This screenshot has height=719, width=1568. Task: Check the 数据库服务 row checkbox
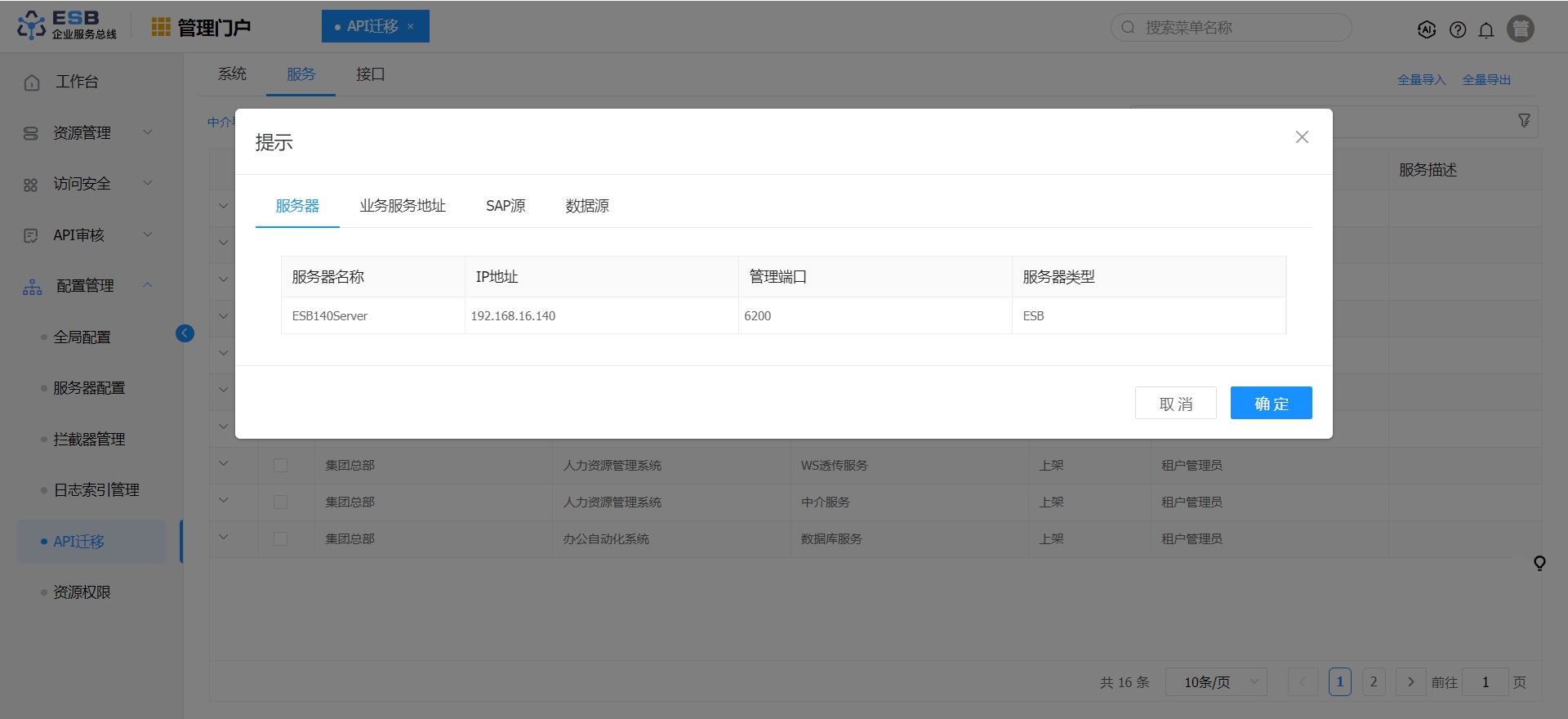[x=280, y=538]
